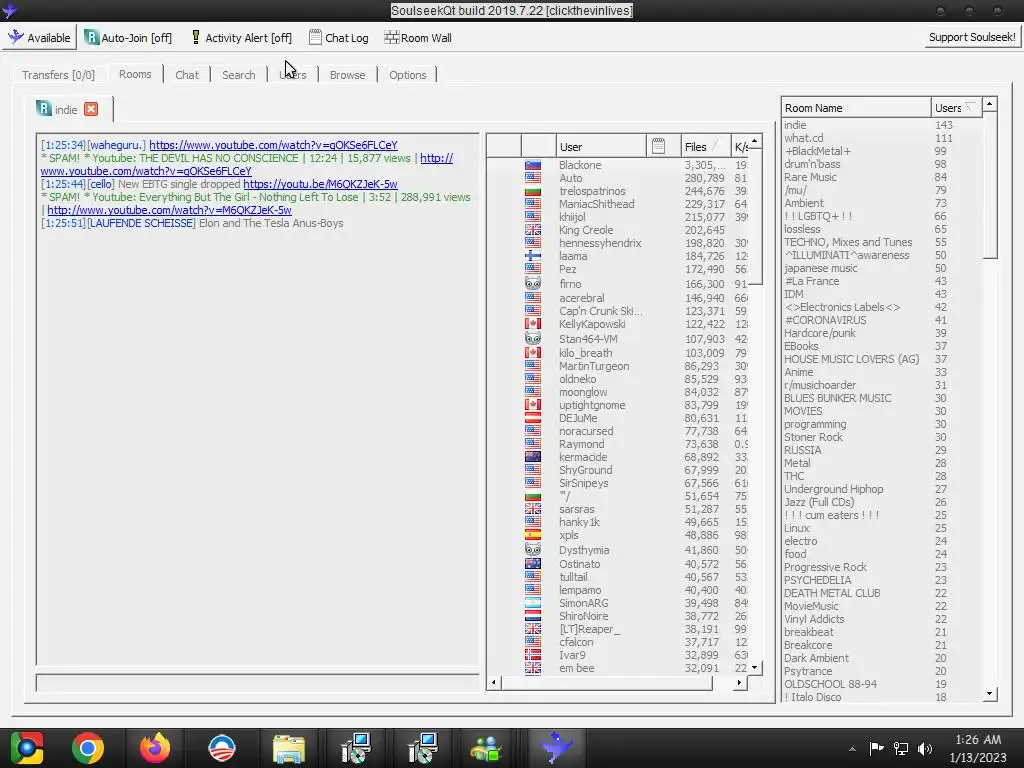Click room list scroll down arrow
The height and width of the screenshot is (768, 1024).
pyautogui.click(x=989, y=694)
